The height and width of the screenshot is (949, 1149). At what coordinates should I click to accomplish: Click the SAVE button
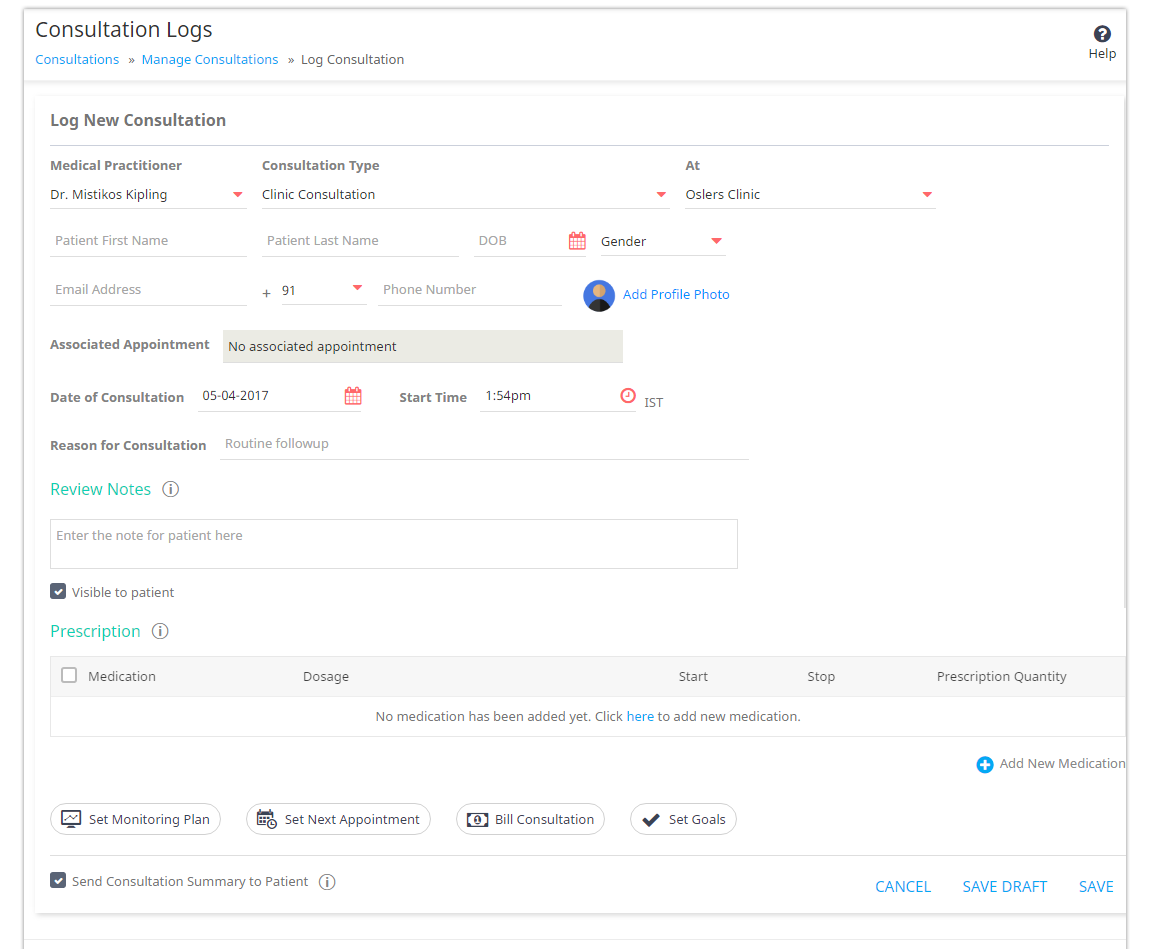coord(1096,887)
